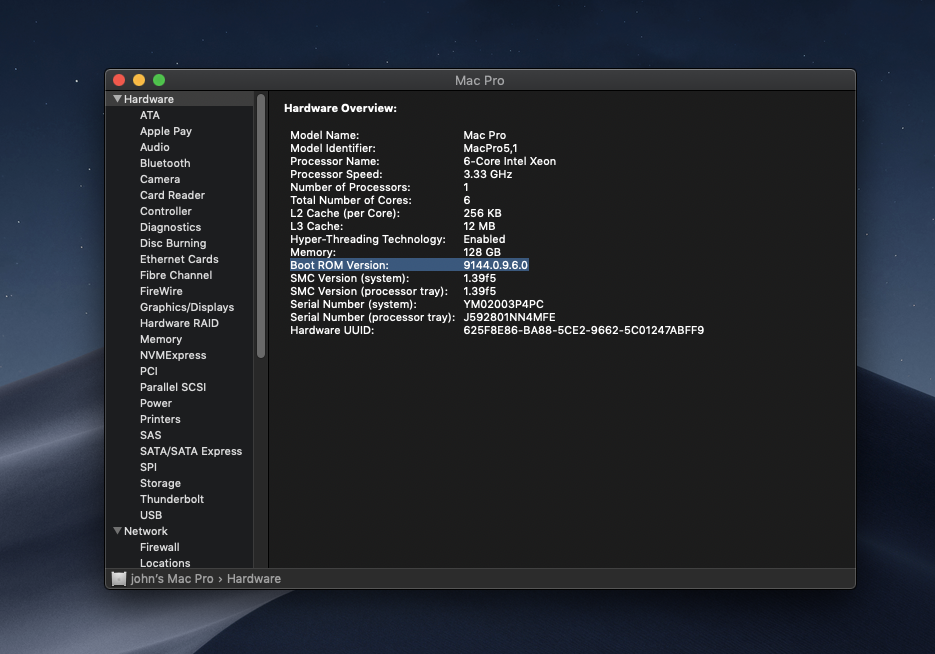Open the Ethernet Cards section

point(179,259)
